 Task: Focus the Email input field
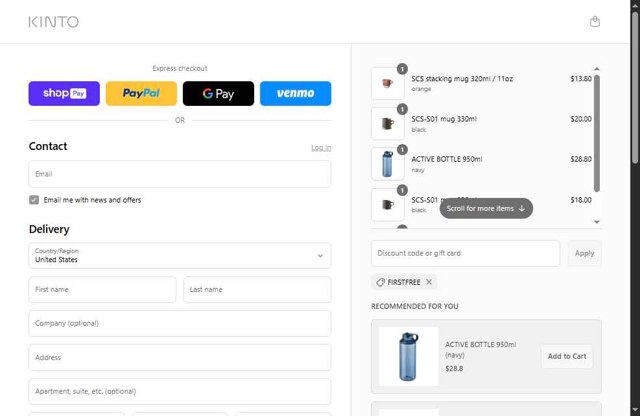180,174
